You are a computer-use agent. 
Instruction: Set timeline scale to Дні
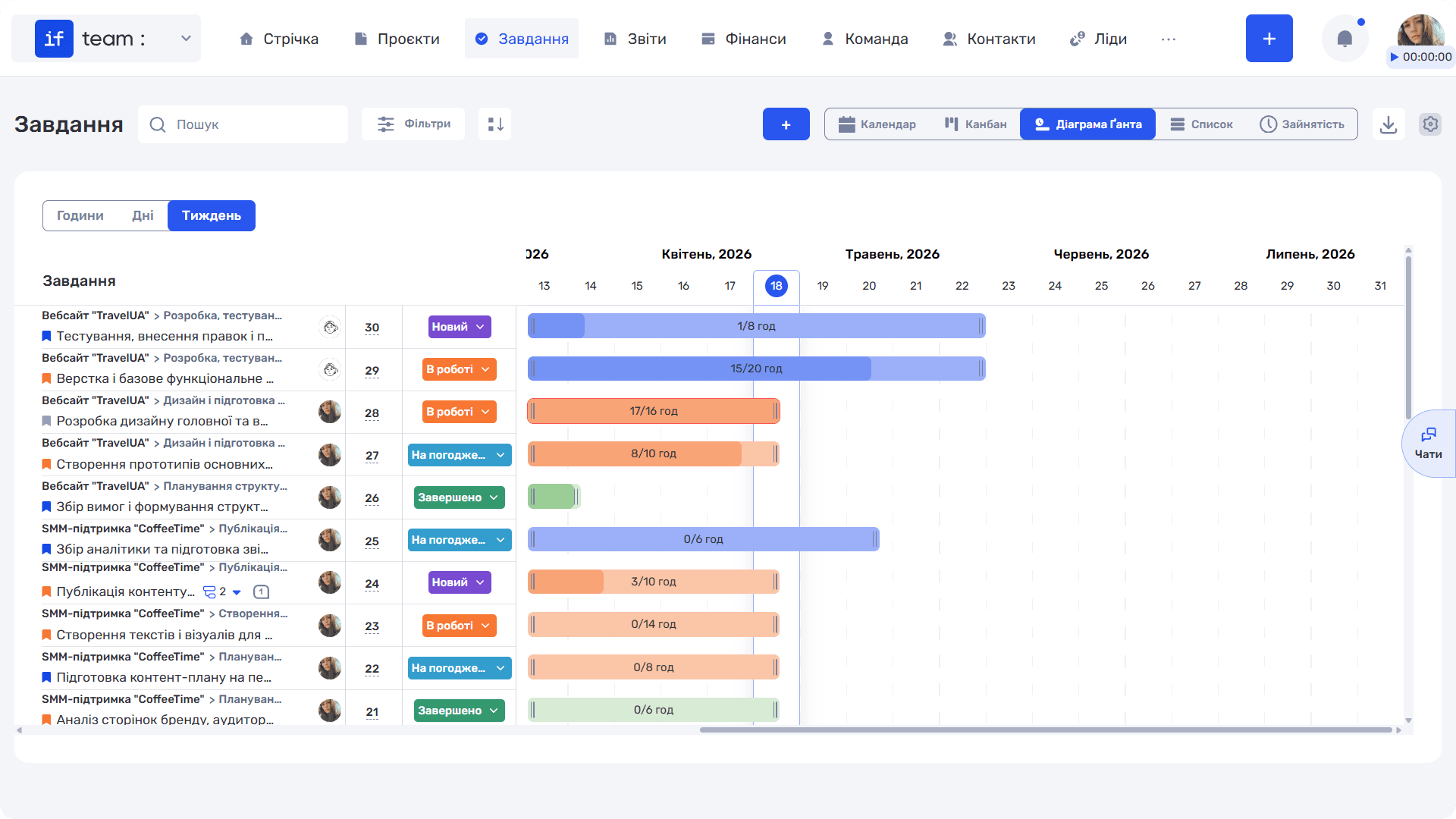click(143, 215)
